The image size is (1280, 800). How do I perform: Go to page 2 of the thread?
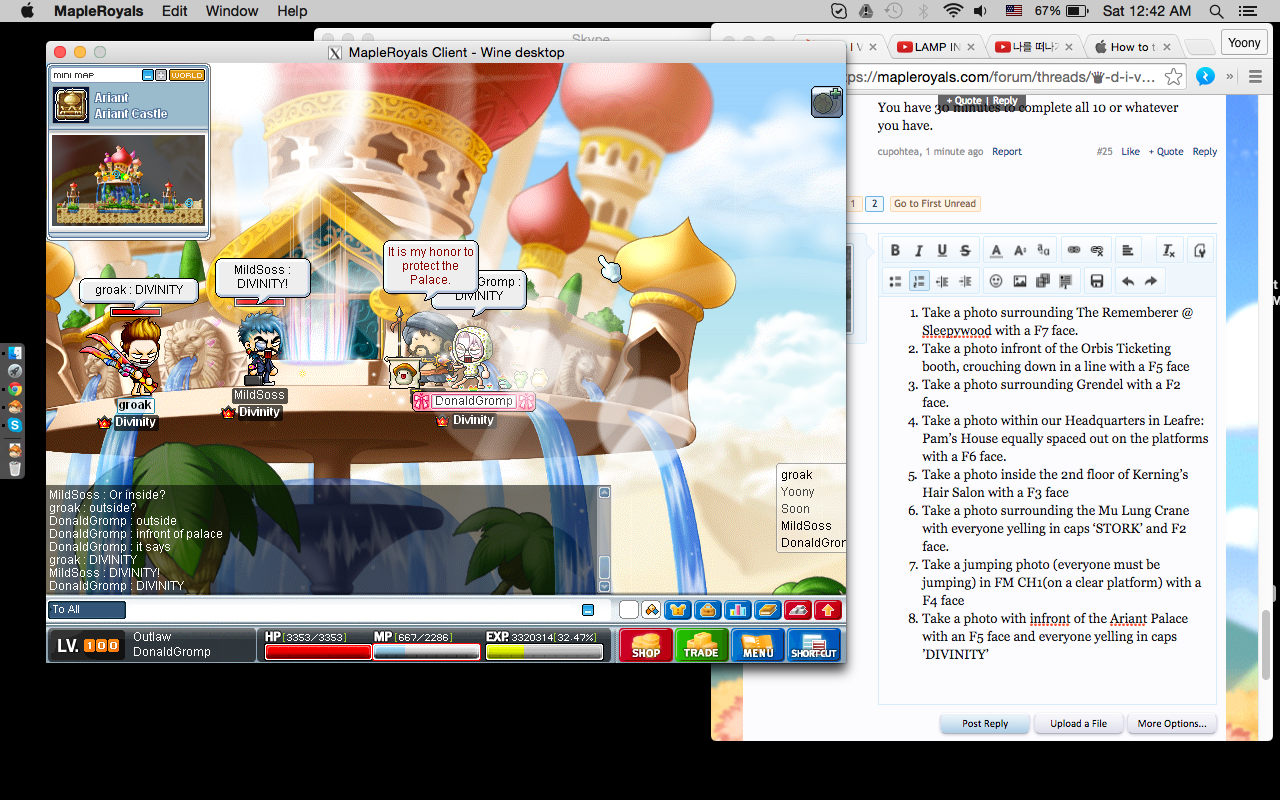(x=874, y=203)
